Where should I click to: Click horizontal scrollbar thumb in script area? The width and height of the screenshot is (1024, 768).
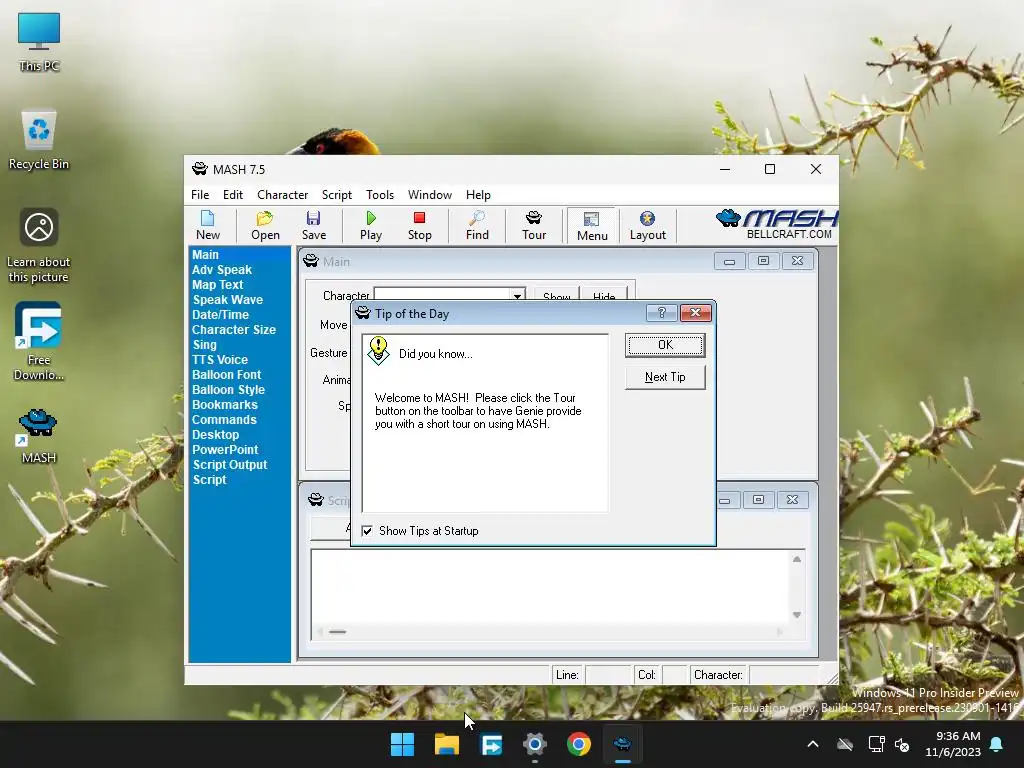337,632
